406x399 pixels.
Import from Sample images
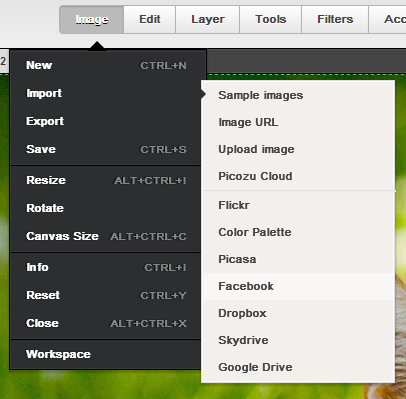(298, 95)
